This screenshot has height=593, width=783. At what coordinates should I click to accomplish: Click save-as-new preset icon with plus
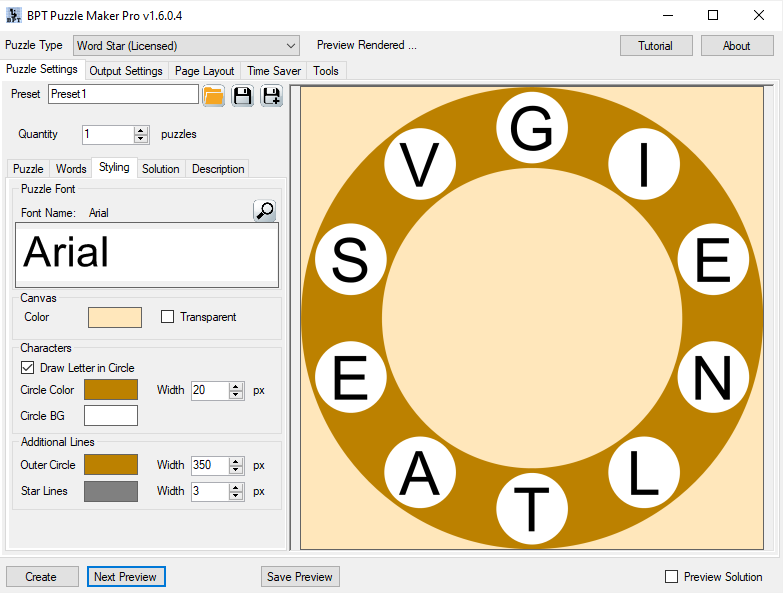click(272, 95)
